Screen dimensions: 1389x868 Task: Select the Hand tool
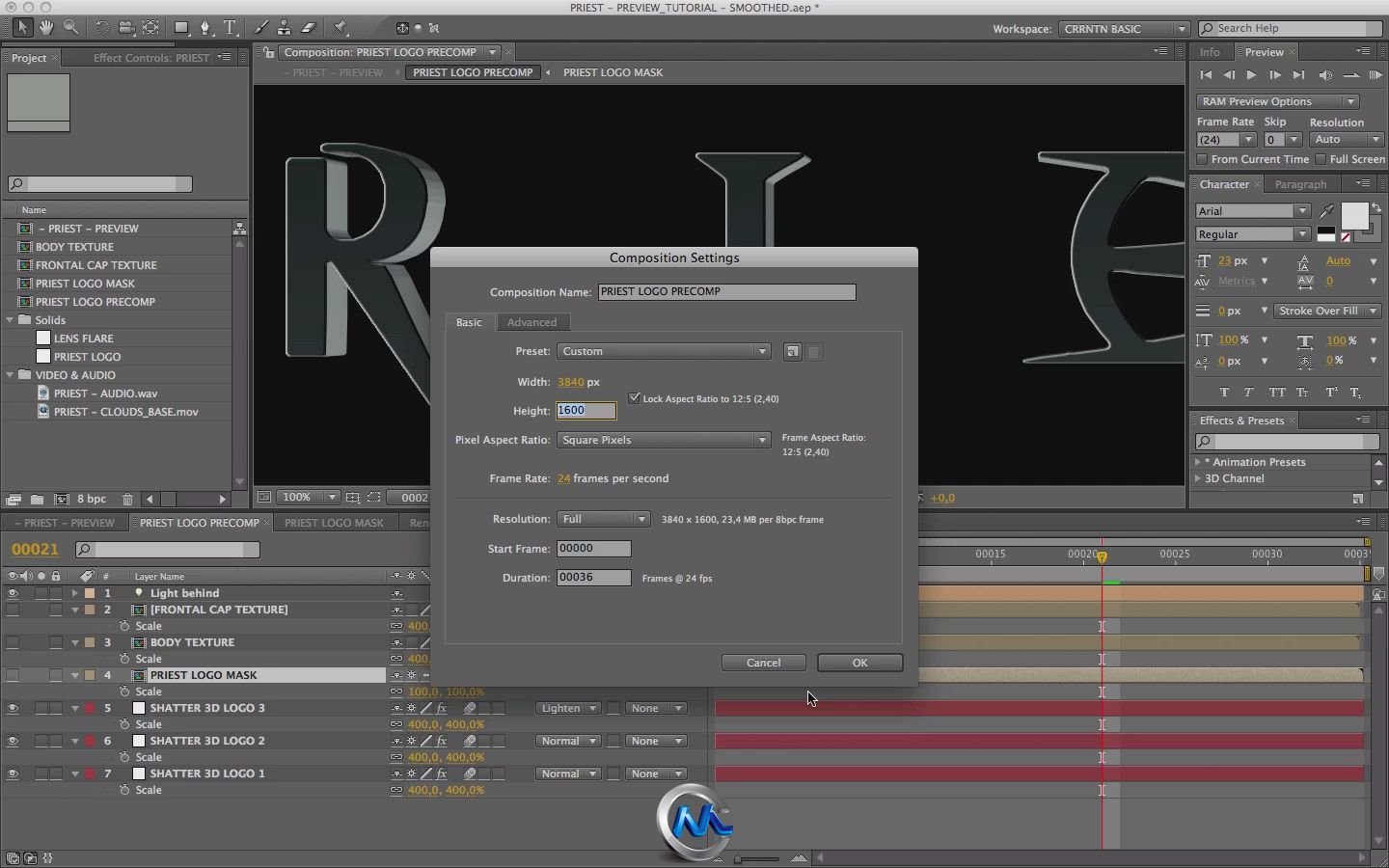coord(46,27)
